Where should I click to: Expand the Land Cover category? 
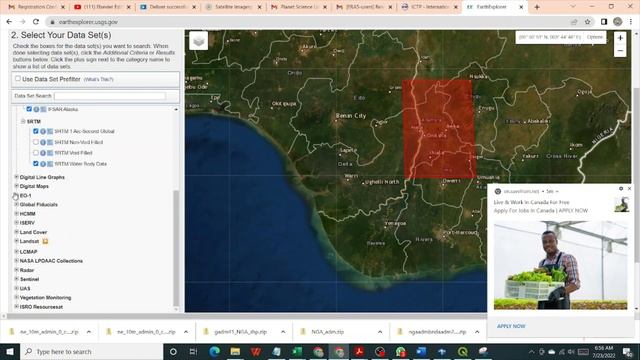point(17,232)
